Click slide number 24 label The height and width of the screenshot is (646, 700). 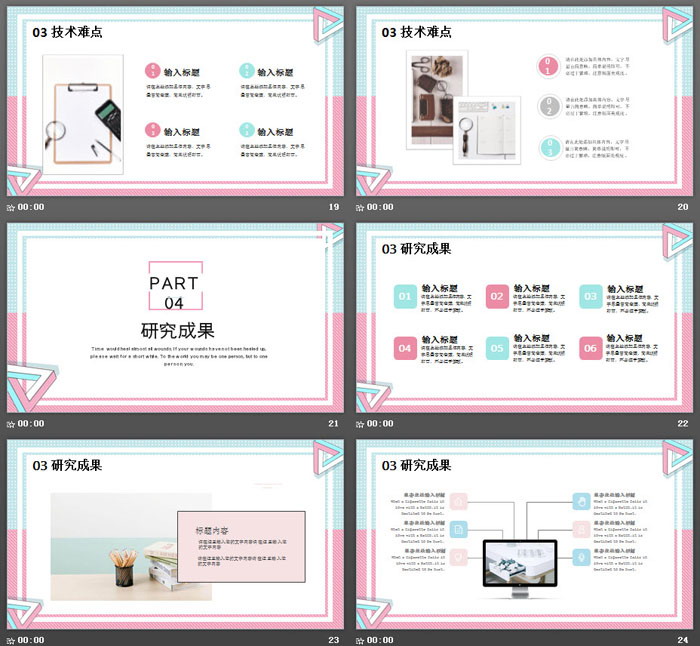[x=683, y=640]
